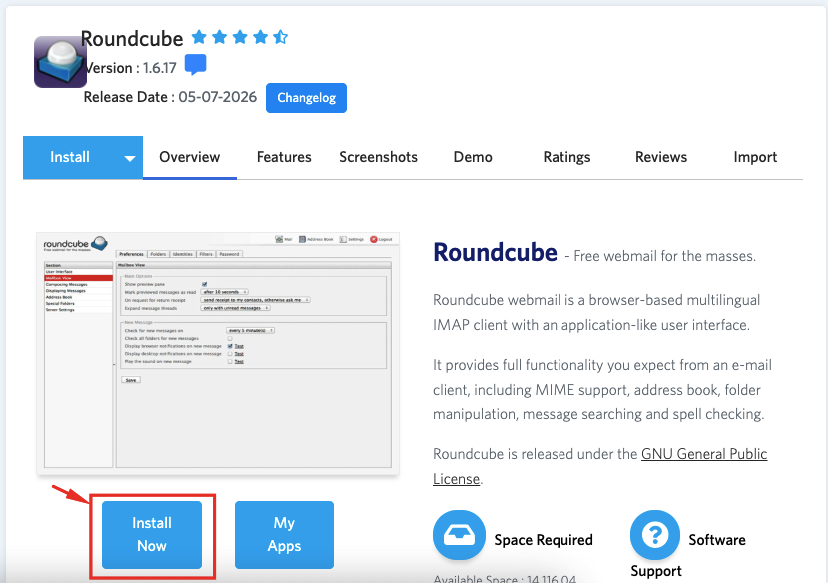Click the Space Required label
The image size is (828, 583).
point(543,540)
